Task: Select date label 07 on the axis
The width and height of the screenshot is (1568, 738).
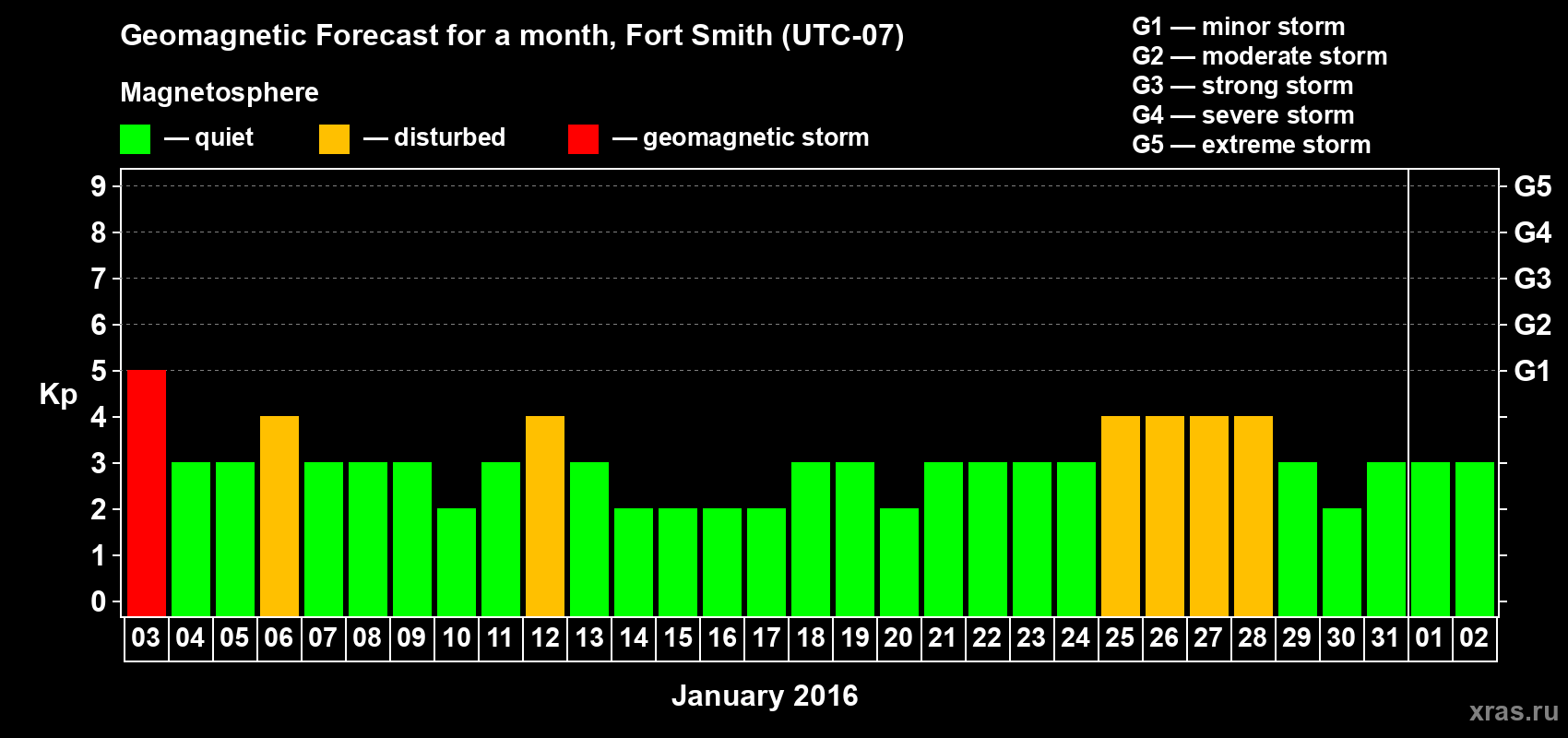Action: 323,638
